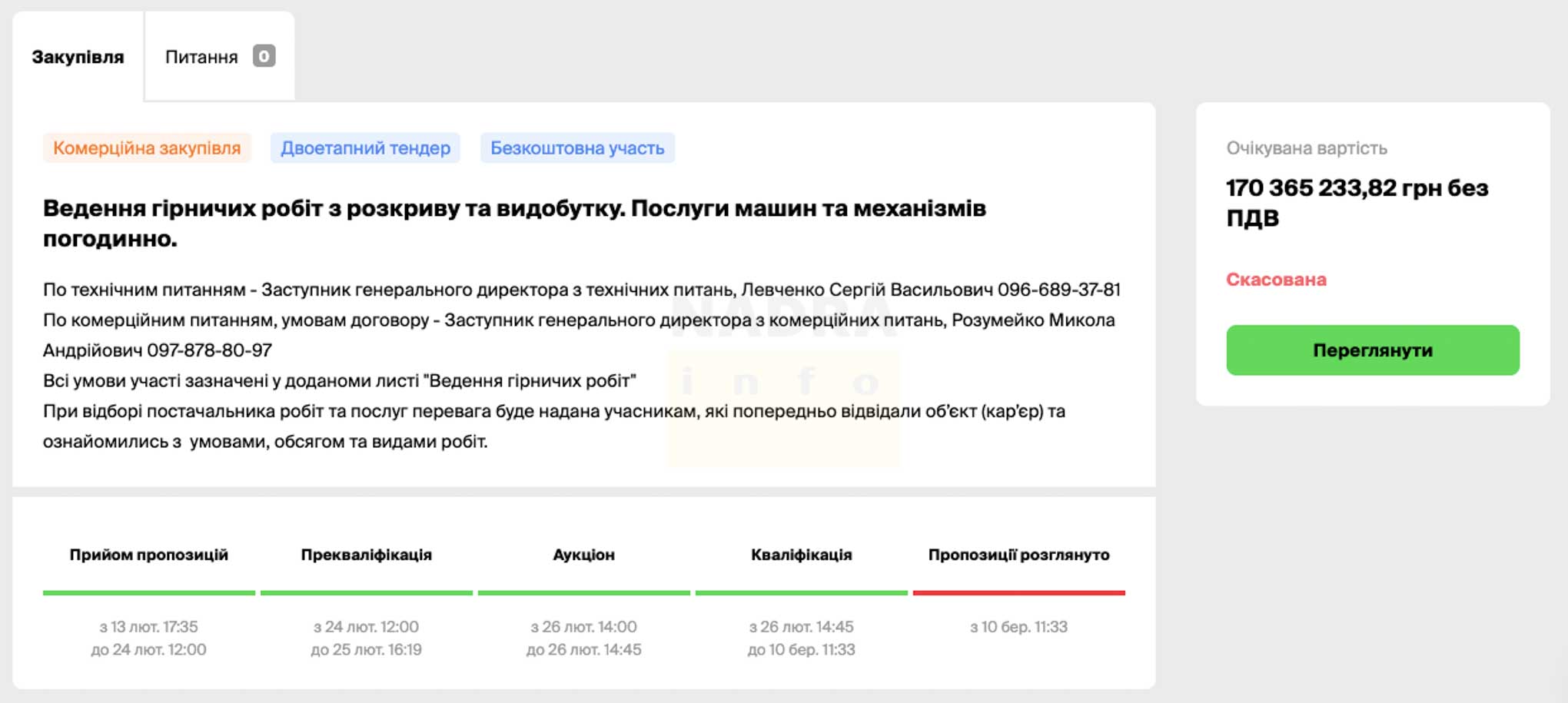This screenshot has width=1568, height=703.
Task: Click the Двоетапний тендер label
Action: click(x=365, y=148)
